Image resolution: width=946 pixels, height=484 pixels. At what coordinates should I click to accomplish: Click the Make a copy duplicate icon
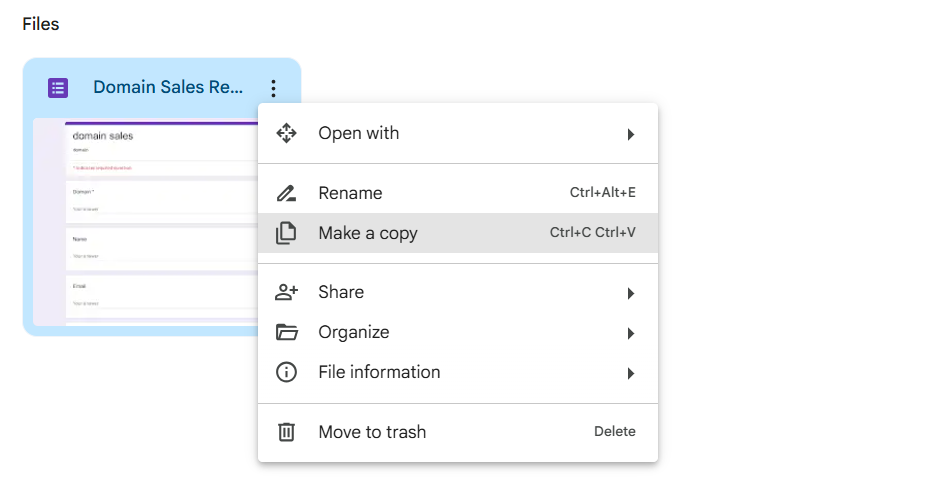click(286, 233)
